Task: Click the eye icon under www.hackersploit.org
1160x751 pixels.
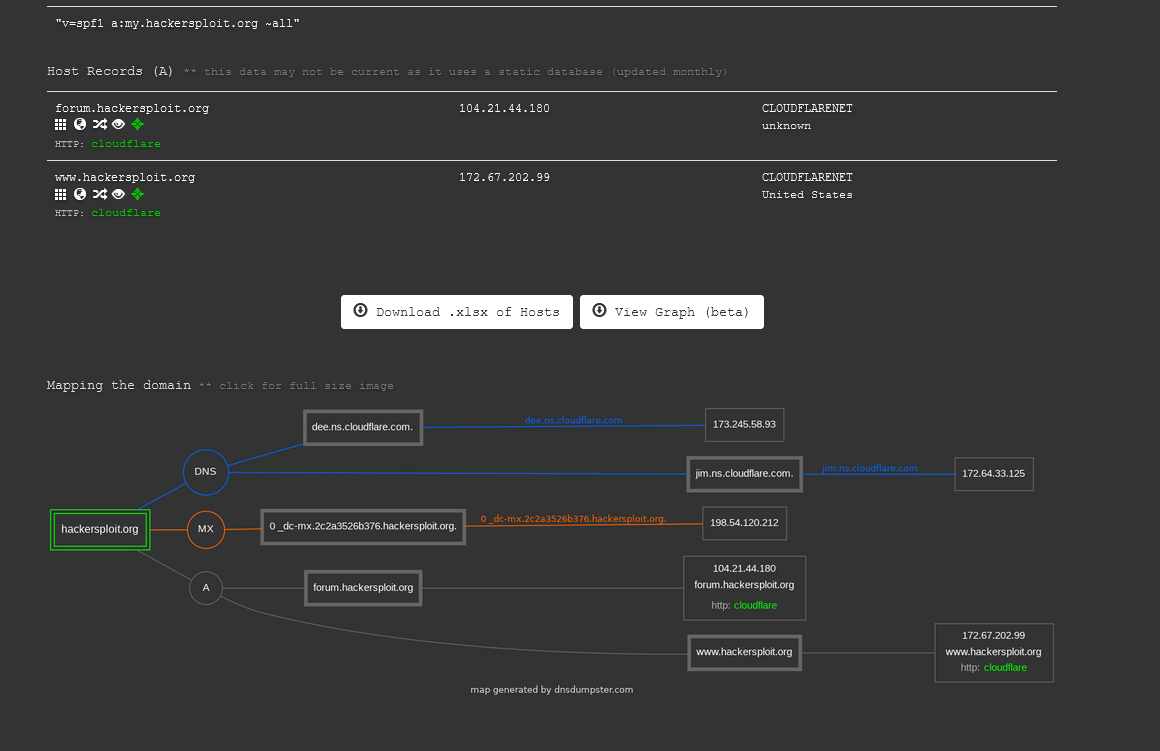Action: [118, 194]
